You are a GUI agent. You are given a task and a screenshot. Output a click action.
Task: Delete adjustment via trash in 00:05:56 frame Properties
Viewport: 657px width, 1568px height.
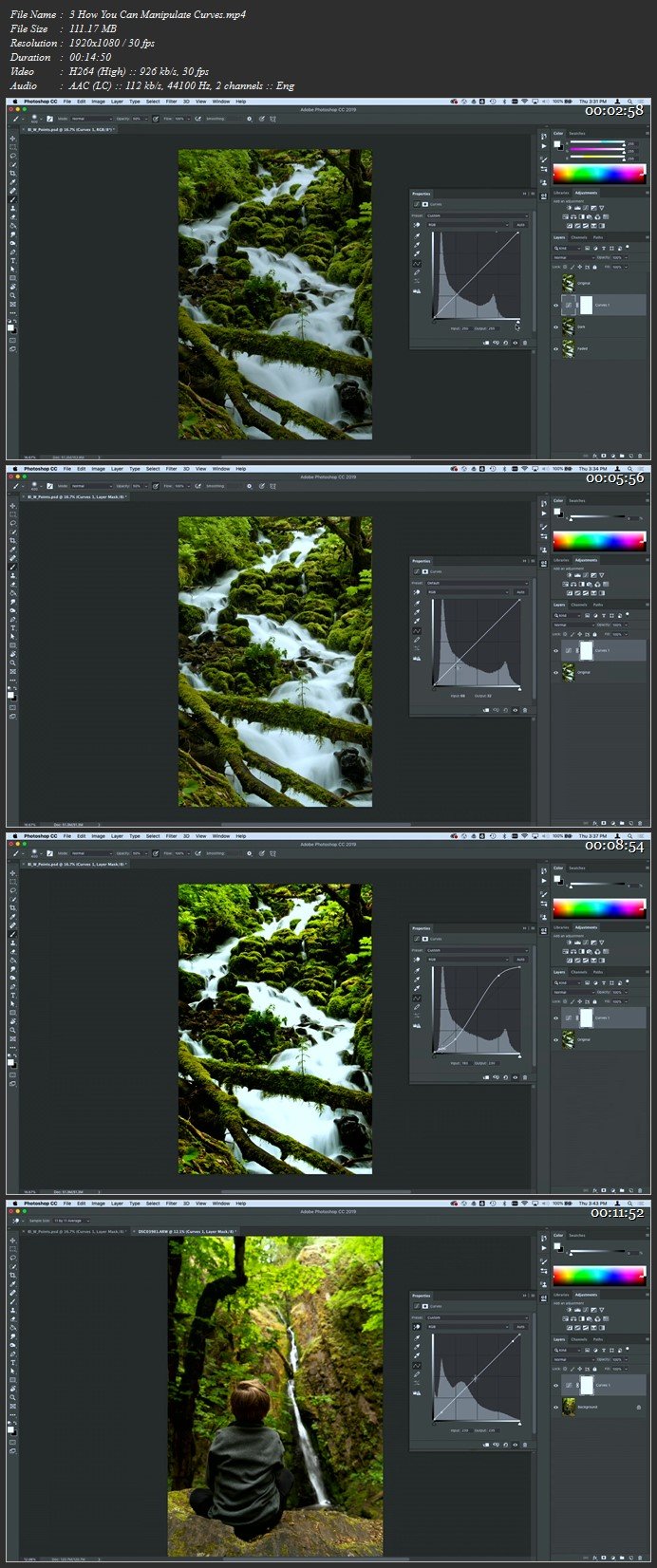coord(525,710)
